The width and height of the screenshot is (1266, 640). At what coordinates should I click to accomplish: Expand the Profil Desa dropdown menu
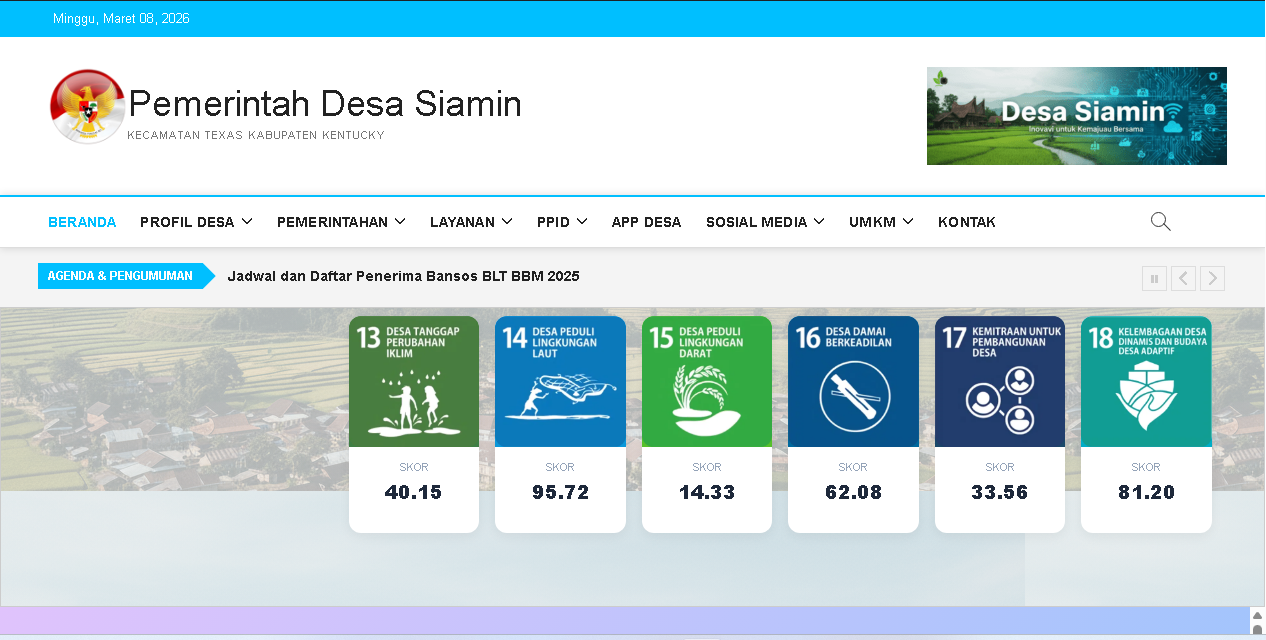click(x=196, y=222)
